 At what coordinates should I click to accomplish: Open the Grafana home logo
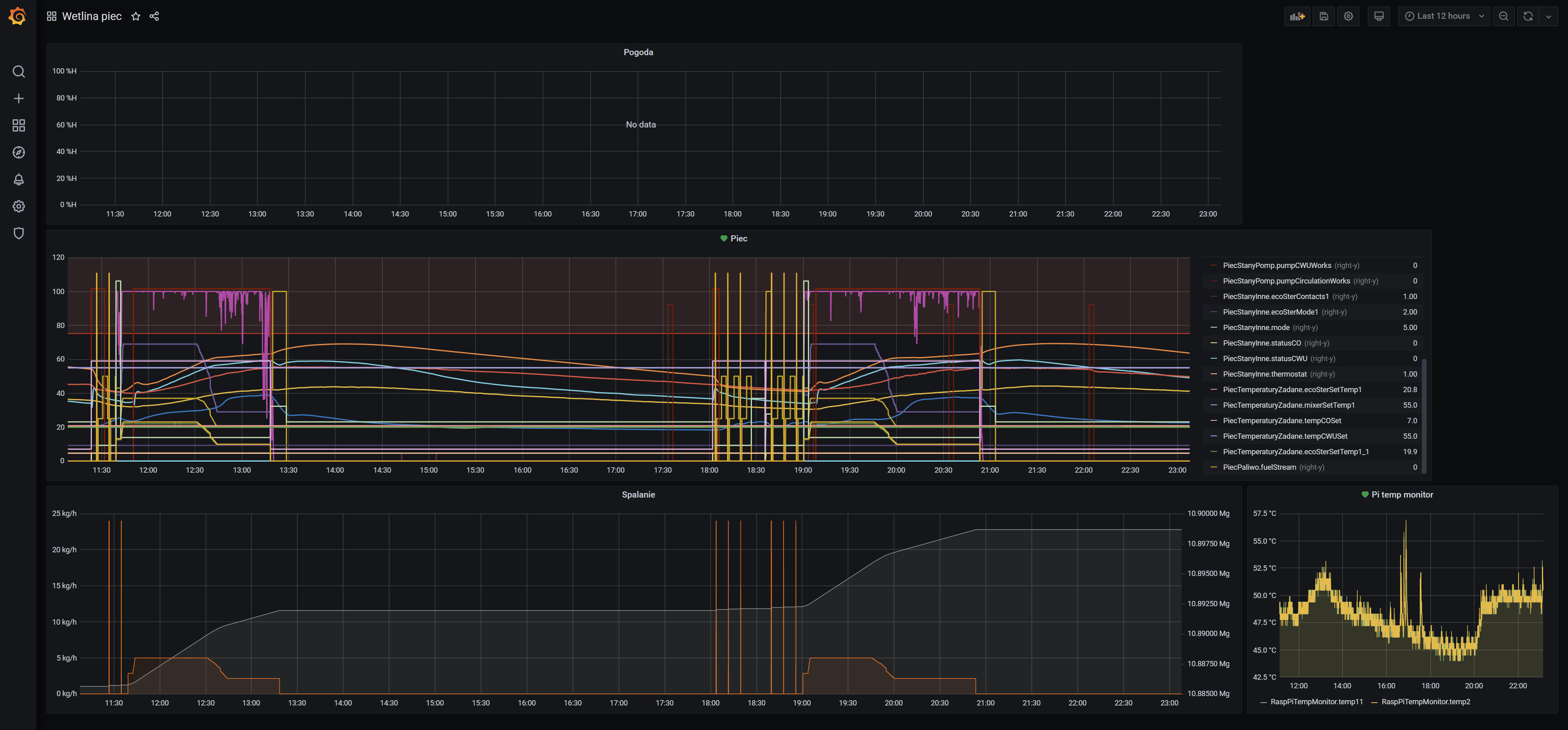18,16
